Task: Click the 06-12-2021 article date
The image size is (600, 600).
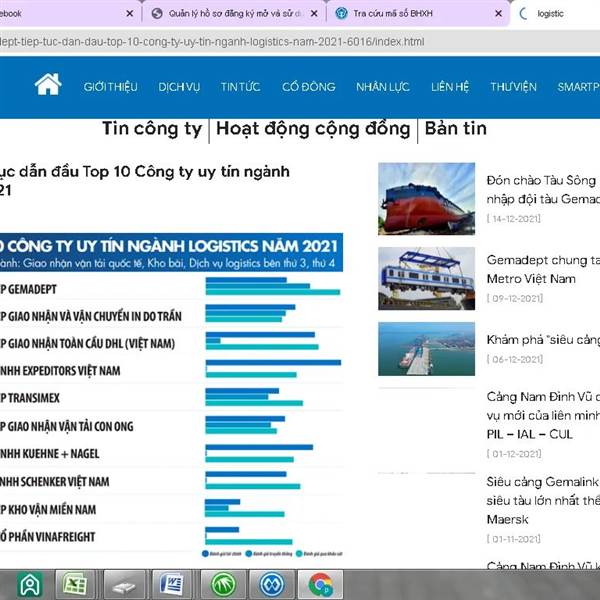Action: [515, 359]
